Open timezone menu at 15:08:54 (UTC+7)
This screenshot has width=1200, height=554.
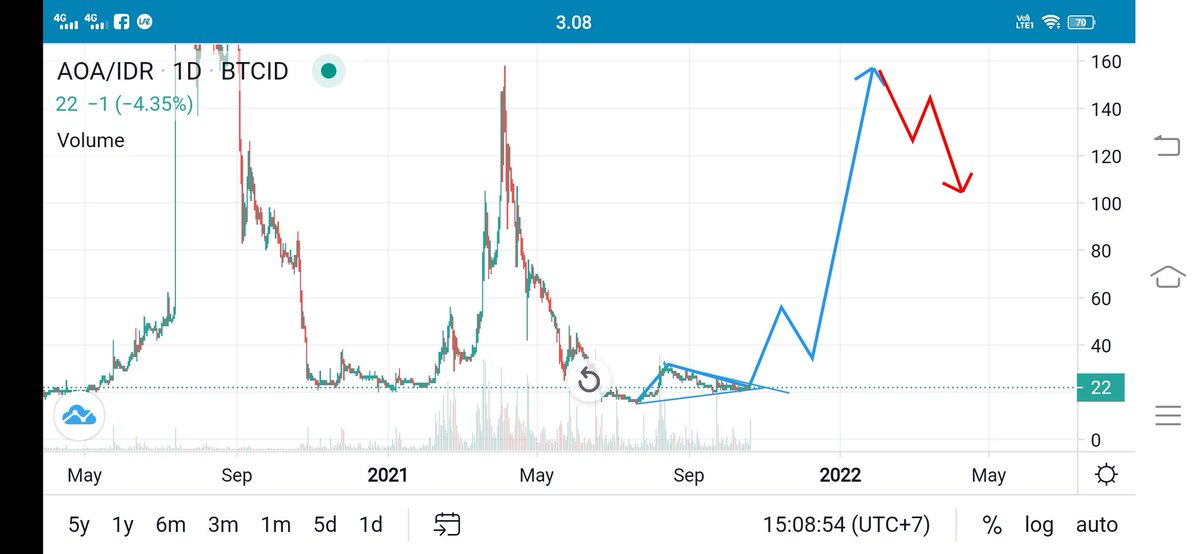coord(849,524)
